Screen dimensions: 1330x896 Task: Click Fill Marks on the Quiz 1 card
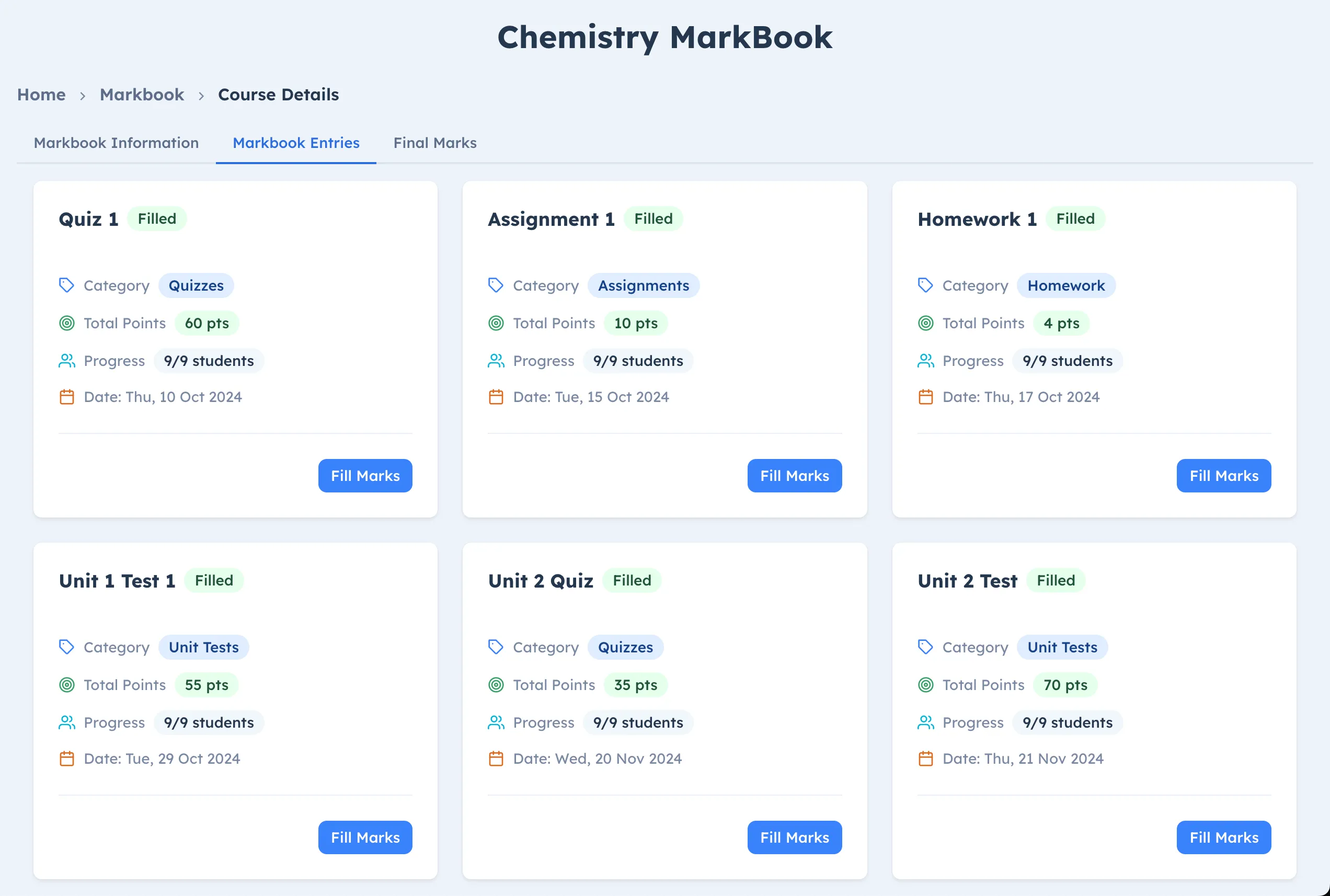pyautogui.click(x=365, y=475)
